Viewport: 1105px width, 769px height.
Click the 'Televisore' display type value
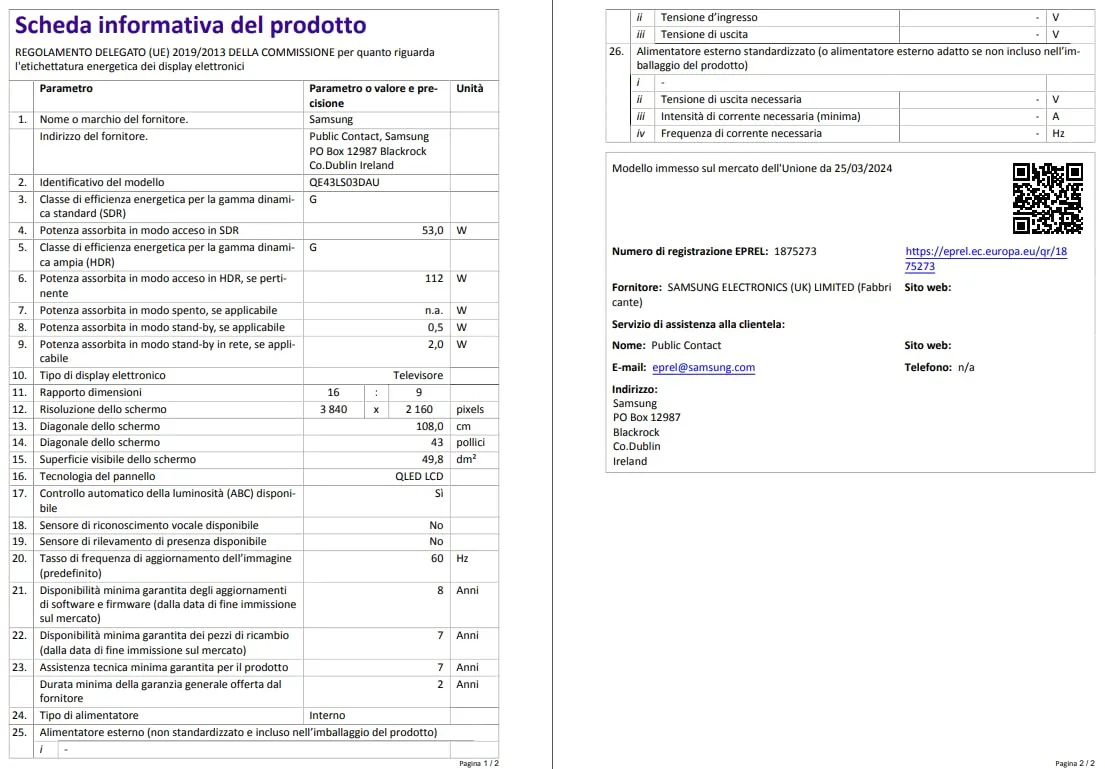pos(418,376)
